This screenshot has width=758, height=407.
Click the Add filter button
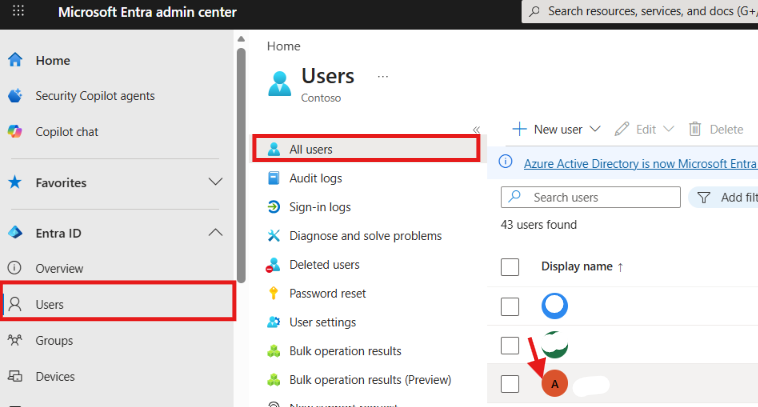pyautogui.click(x=724, y=197)
